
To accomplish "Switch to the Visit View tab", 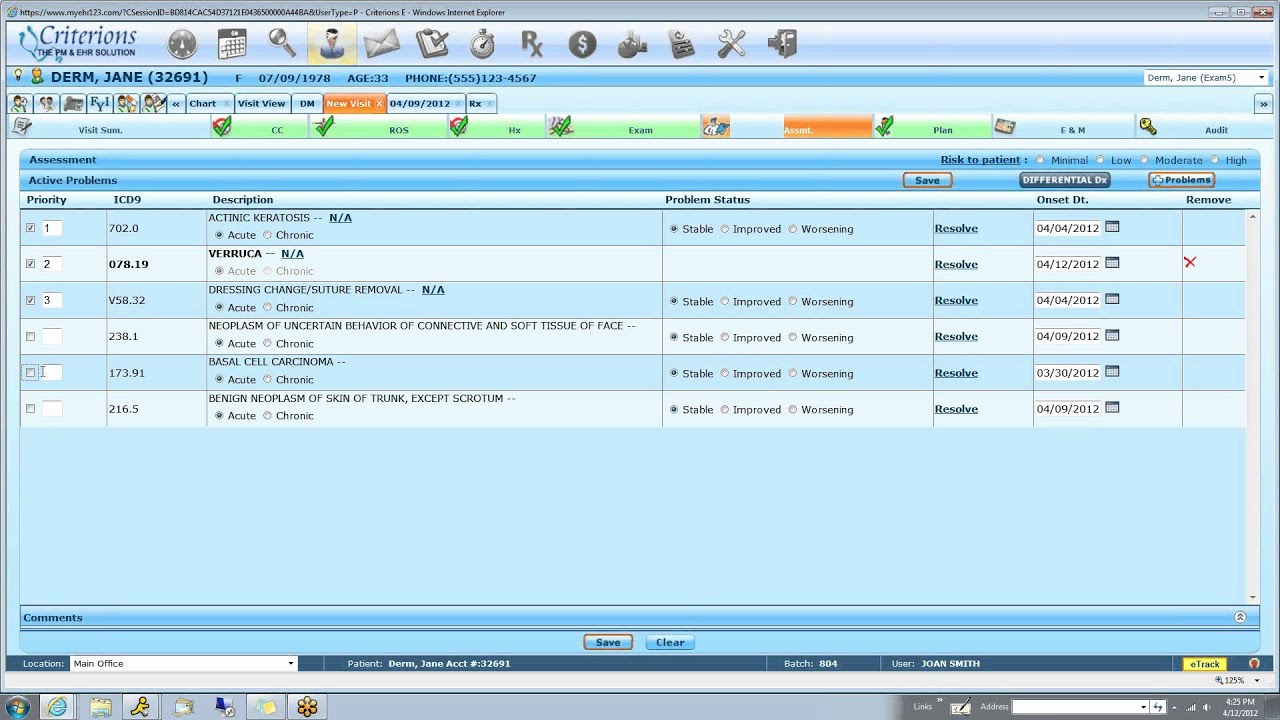I will (261, 103).
